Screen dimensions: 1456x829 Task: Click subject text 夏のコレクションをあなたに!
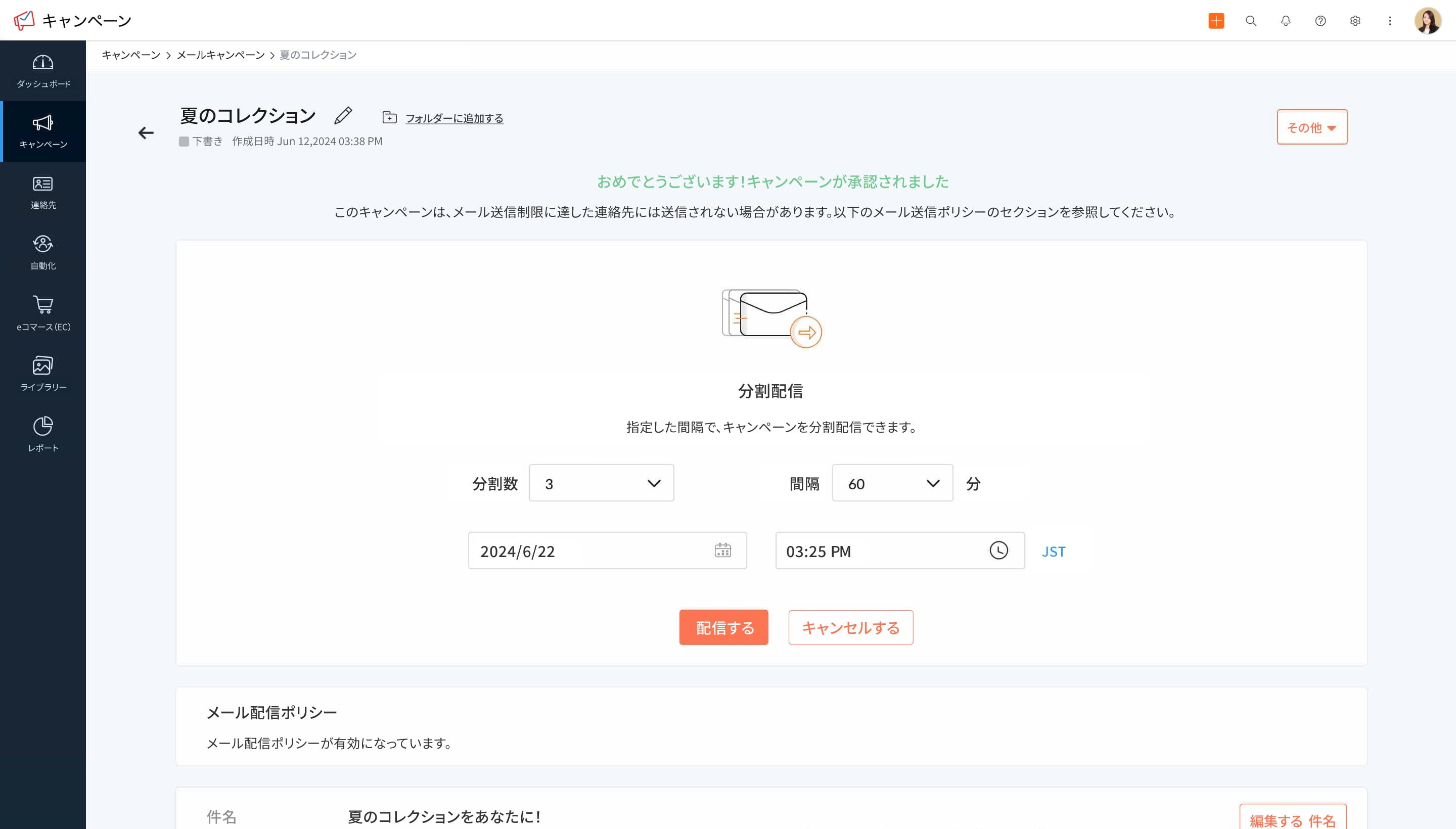443,816
